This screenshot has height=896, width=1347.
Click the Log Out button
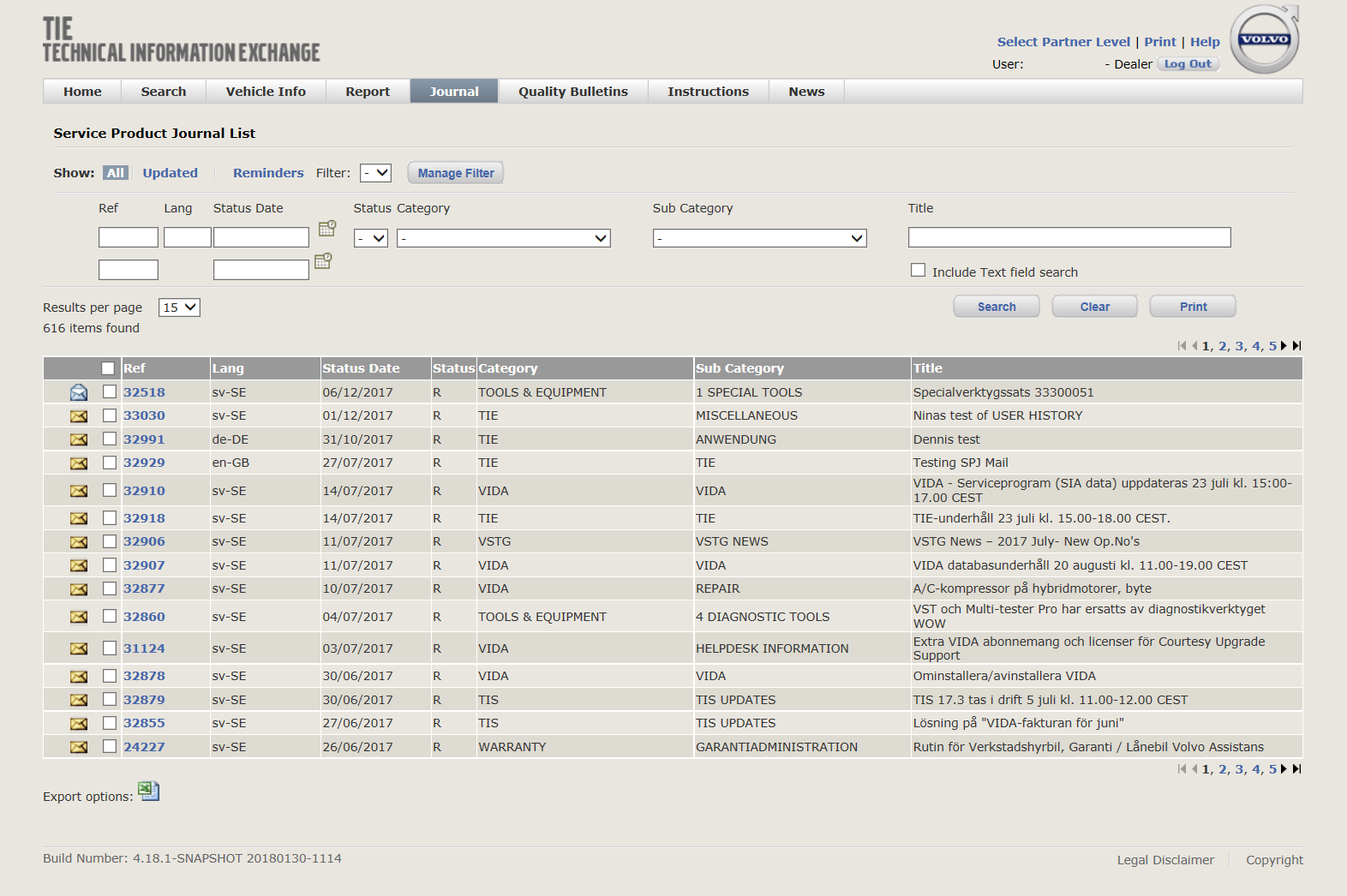[1188, 64]
